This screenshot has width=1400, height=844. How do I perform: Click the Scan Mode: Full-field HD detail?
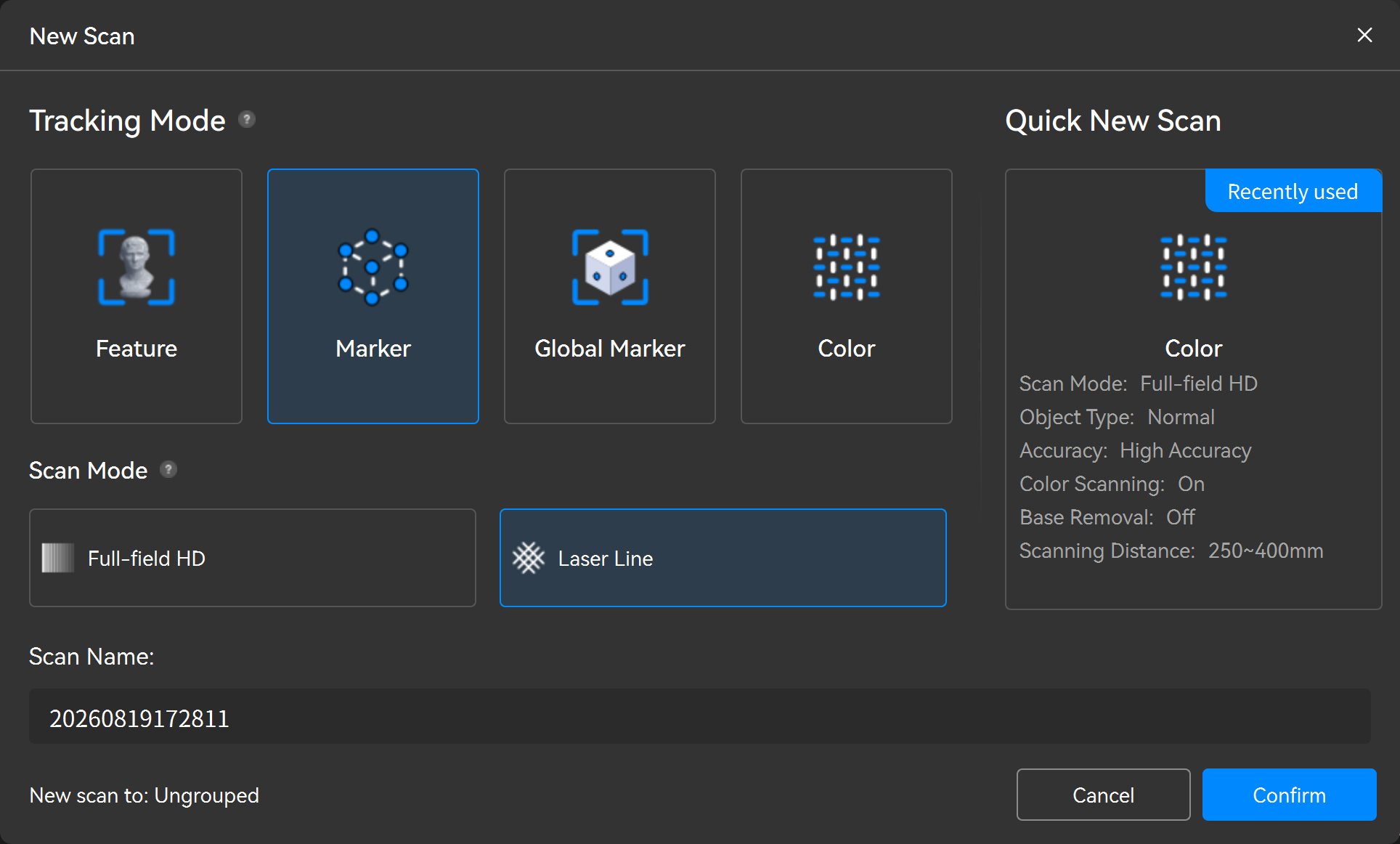1139,384
